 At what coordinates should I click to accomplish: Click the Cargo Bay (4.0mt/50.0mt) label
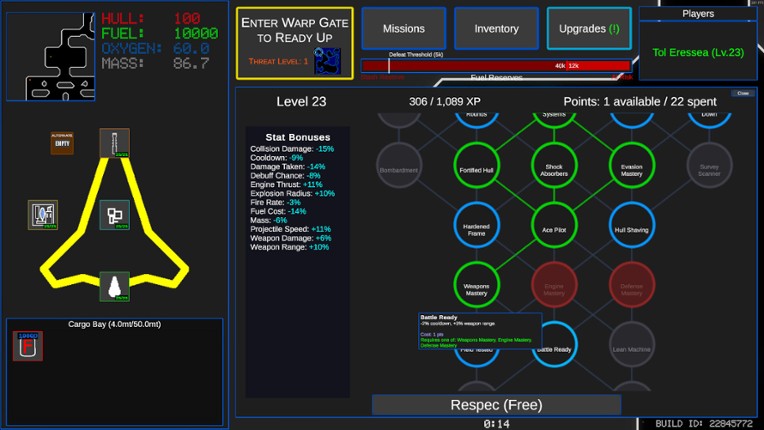pos(115,324)
